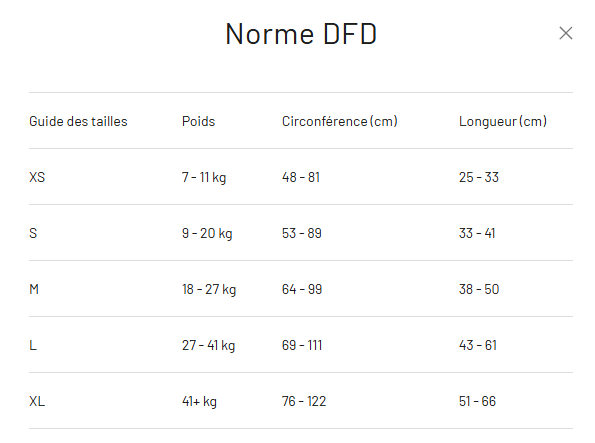Click the 18 - 27 kg weight cell
Viewport: 595px width, 443px height.
coord(209,289)
